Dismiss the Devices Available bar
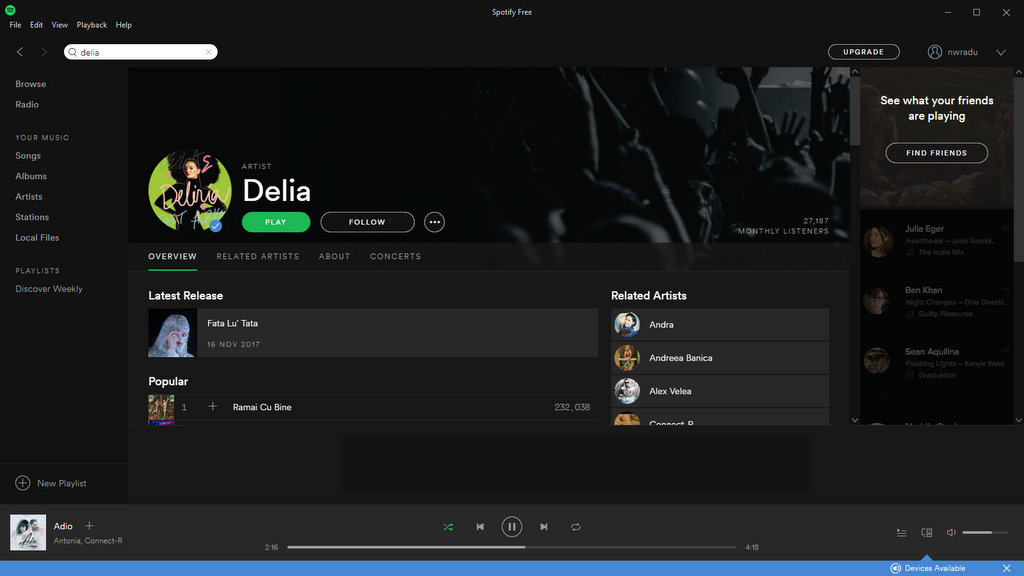The width and height of the screenshot is (1024, 576). pos(1006,568)
